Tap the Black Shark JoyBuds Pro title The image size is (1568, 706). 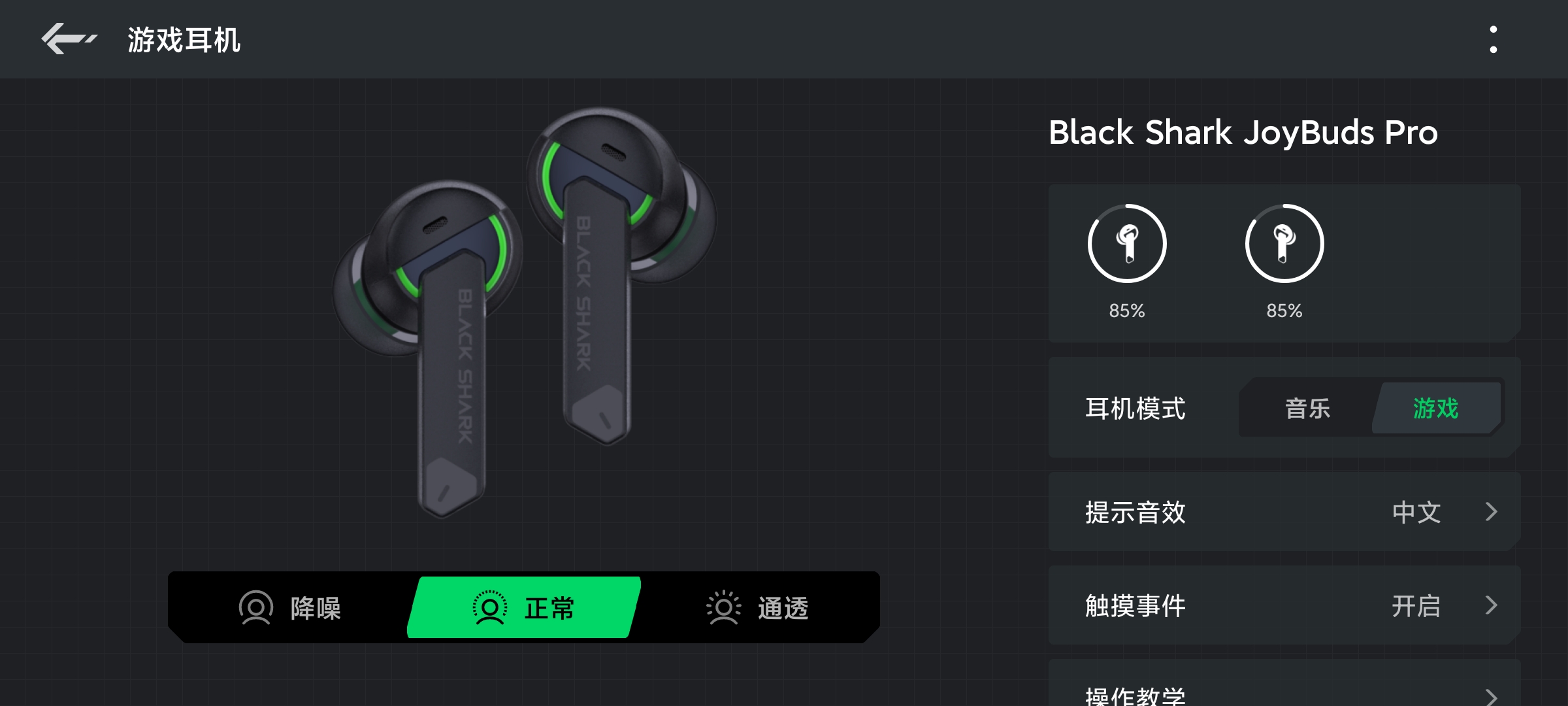[1243, 133]
